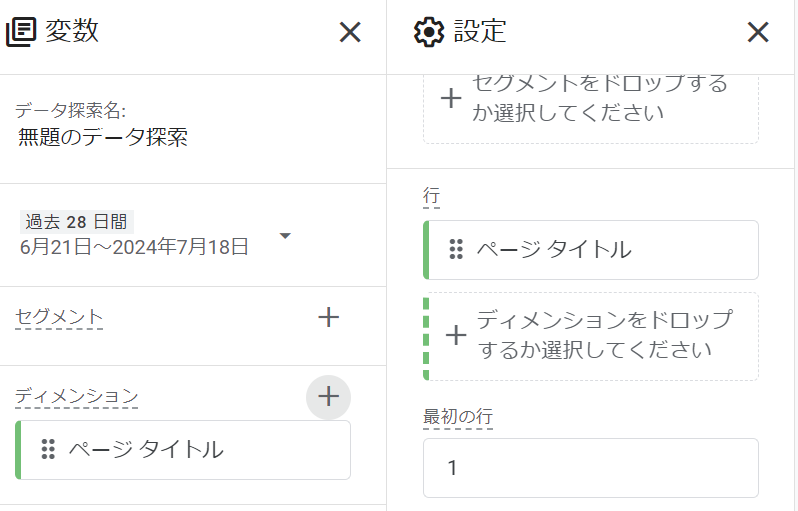Image resolution: width=798 pixels, height=511 pixels.
Task: Click the 行 section label
Action: (x=431, y=195)
